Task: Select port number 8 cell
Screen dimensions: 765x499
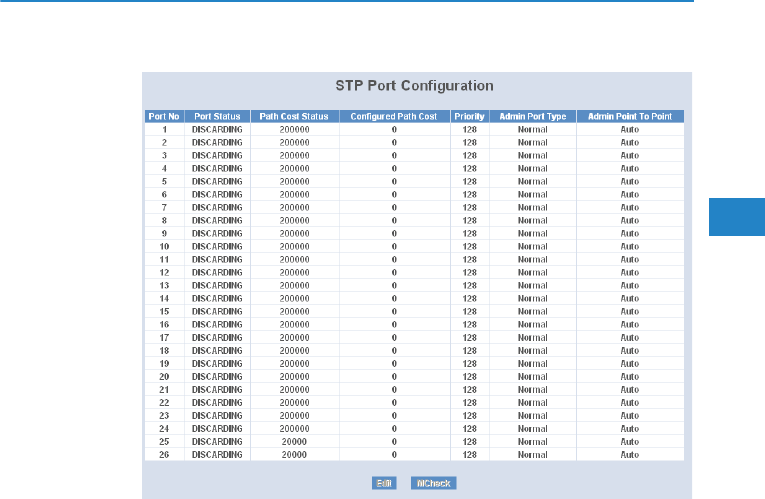Action: pos(164,220)
